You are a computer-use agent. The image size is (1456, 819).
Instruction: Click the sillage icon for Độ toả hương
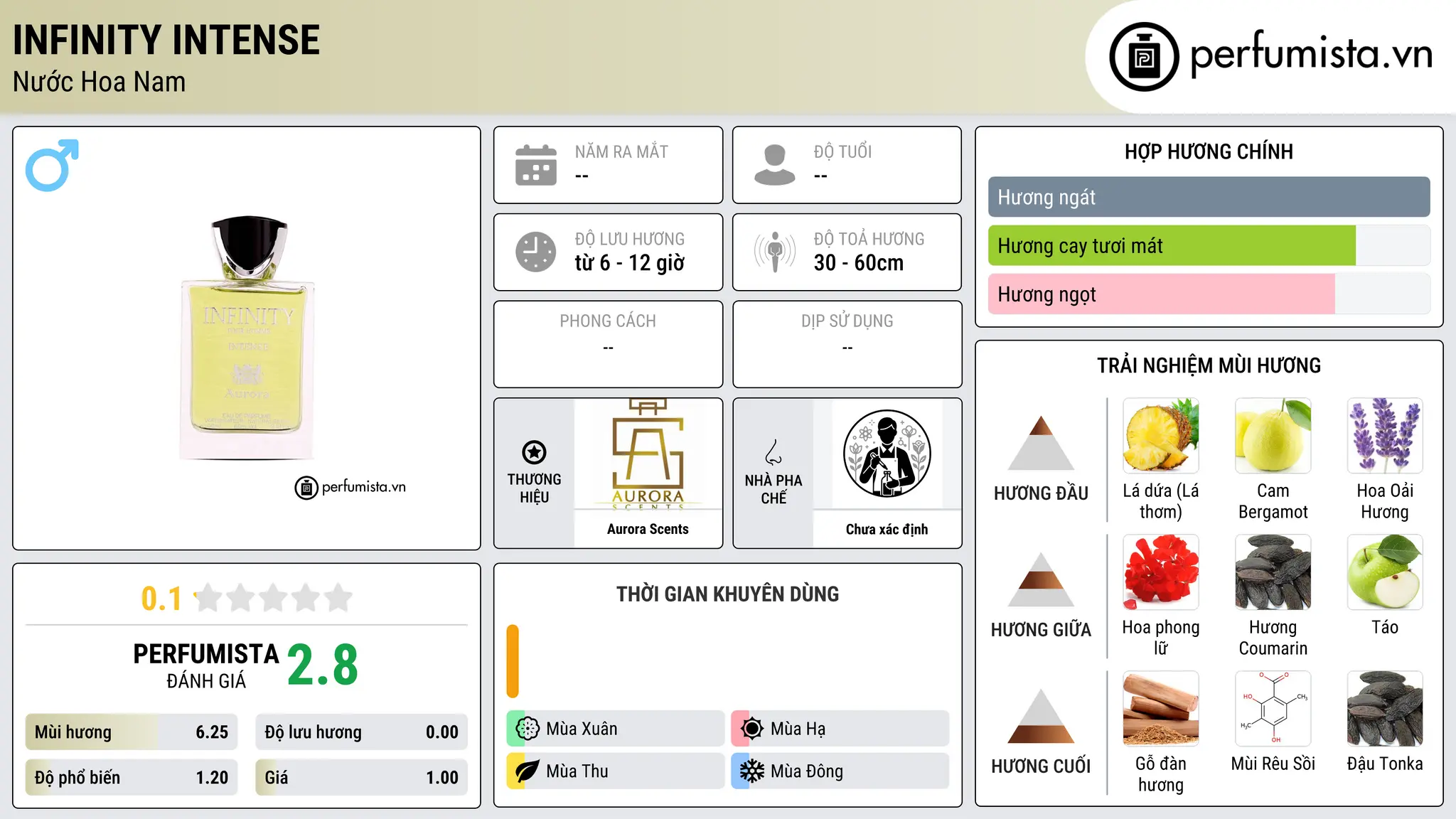click(775, 252)
